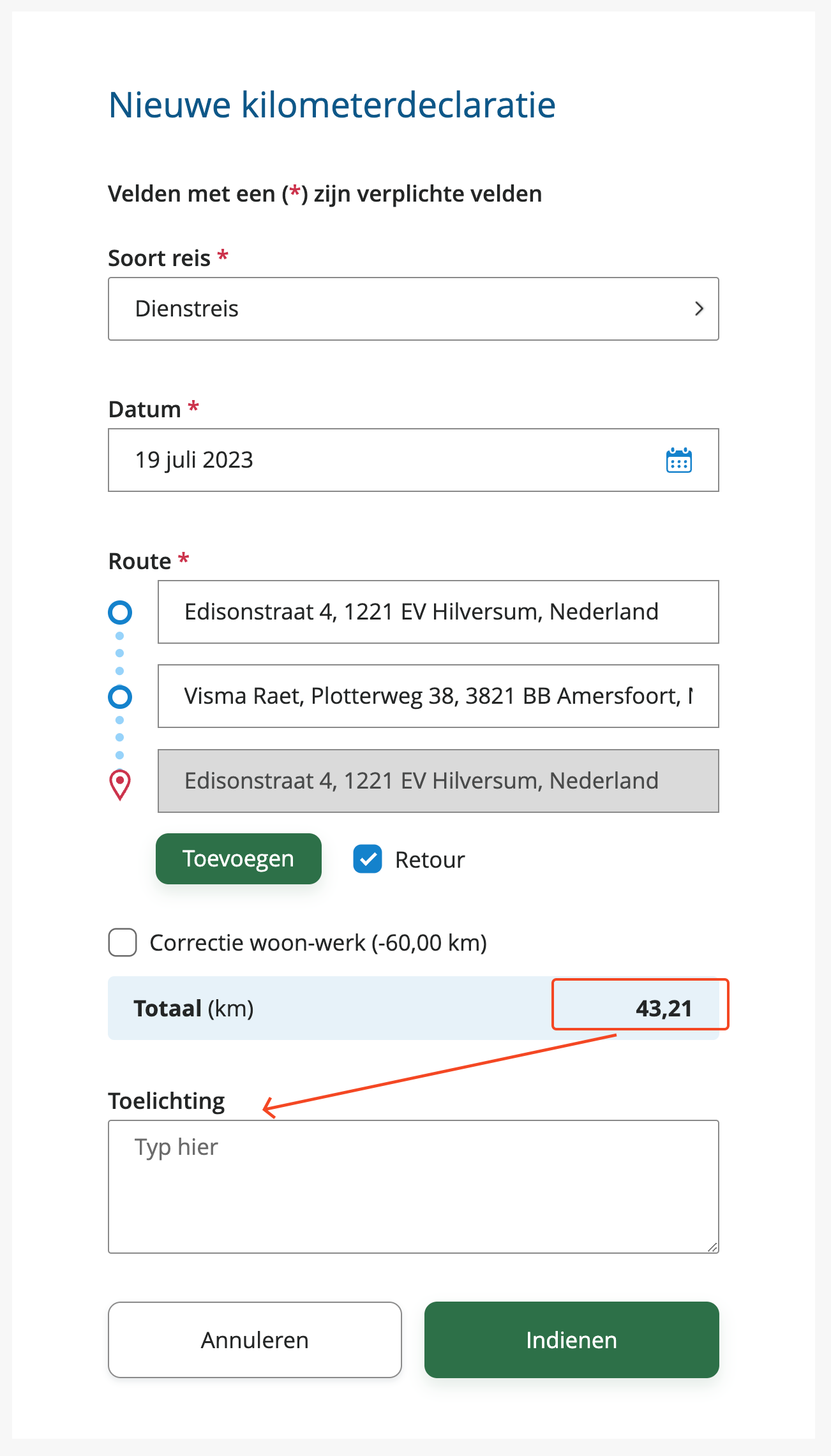
Task: Click the first Edisonstraat 4 start address field
Action: pos(438,612)
